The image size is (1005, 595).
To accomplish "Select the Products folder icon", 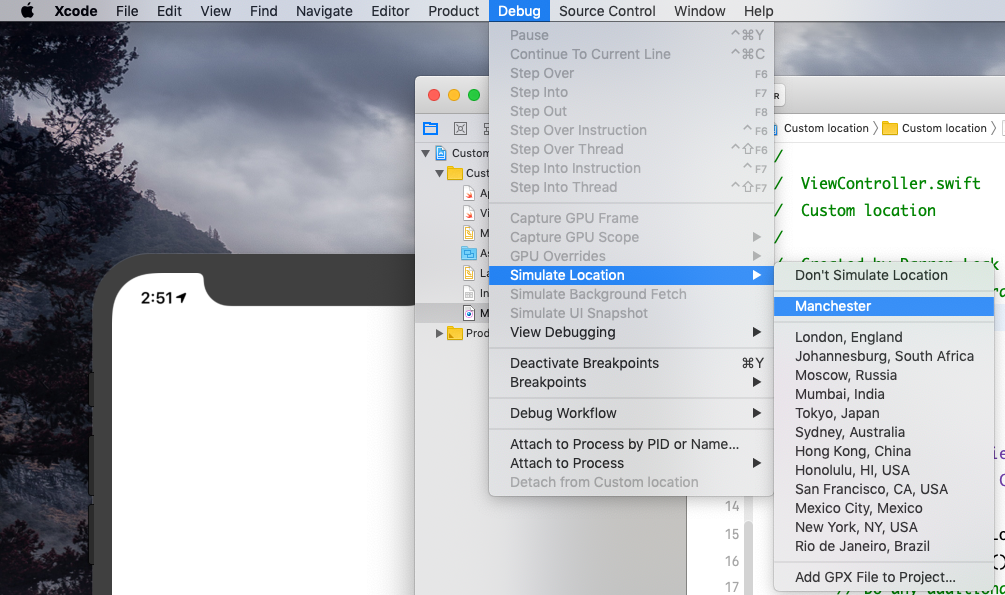I will [455, 333].
